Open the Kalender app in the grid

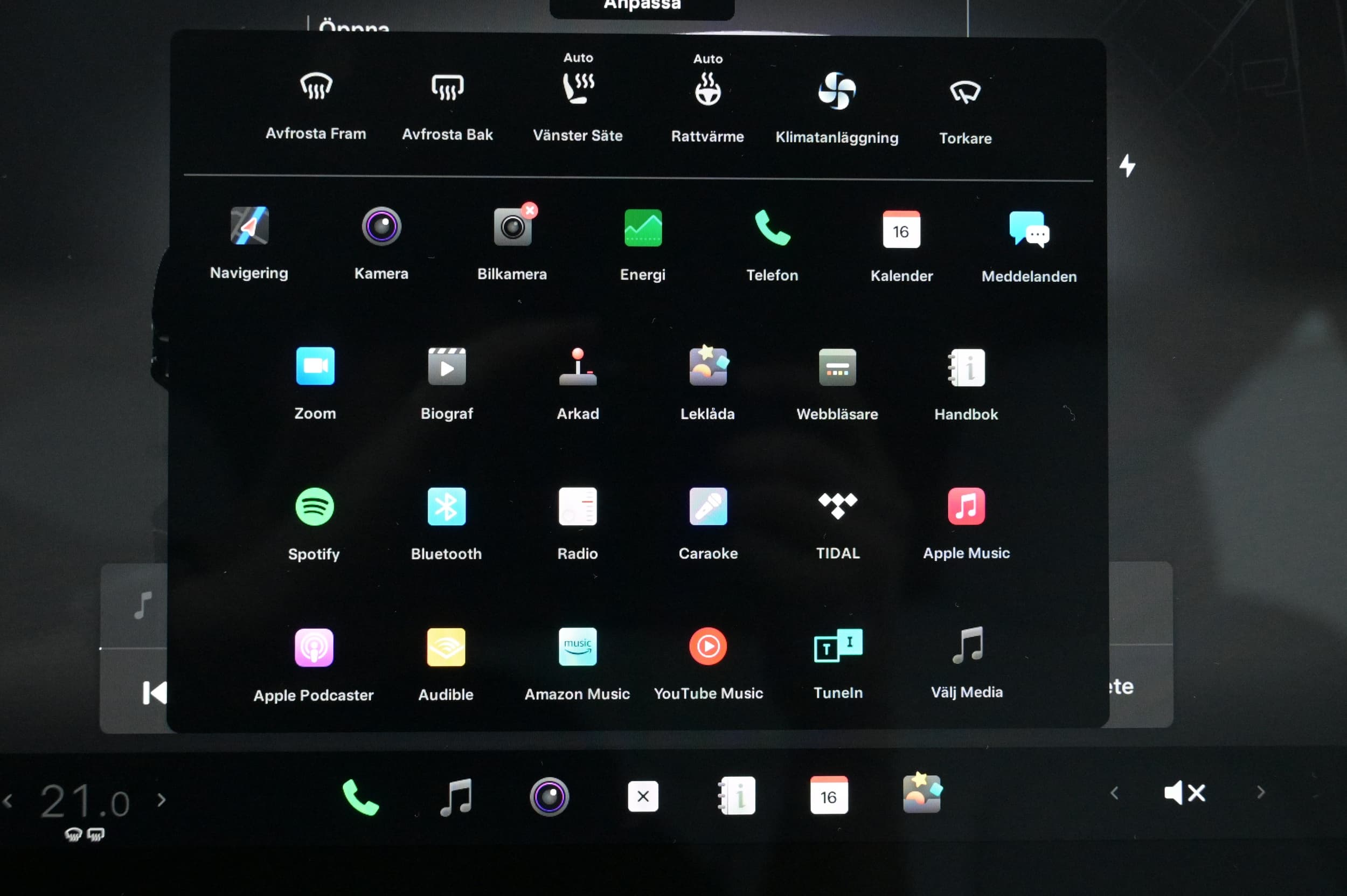[x=901, y=229]
